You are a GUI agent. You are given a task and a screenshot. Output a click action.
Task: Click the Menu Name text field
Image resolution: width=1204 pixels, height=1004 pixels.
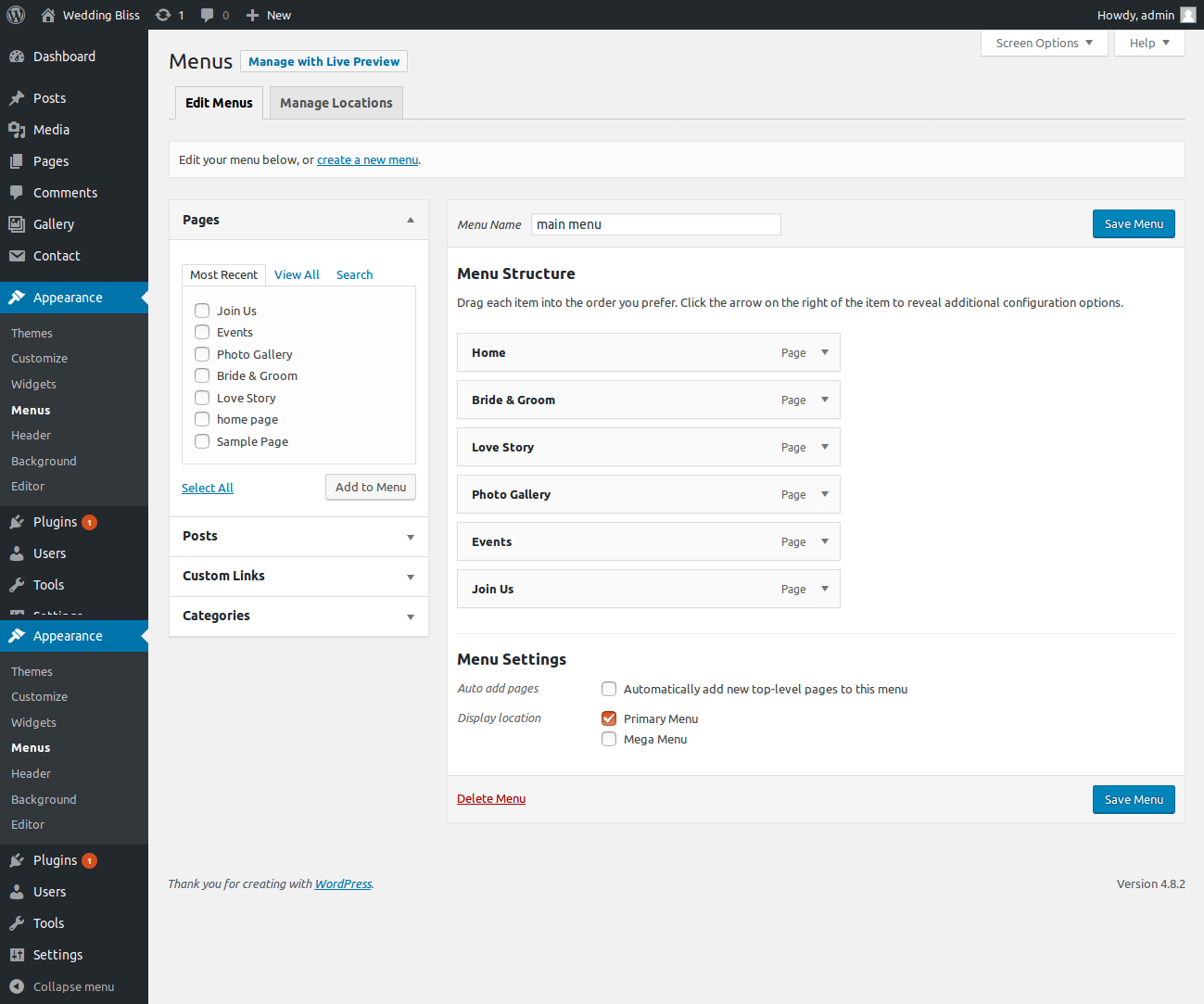coord(655,224)
